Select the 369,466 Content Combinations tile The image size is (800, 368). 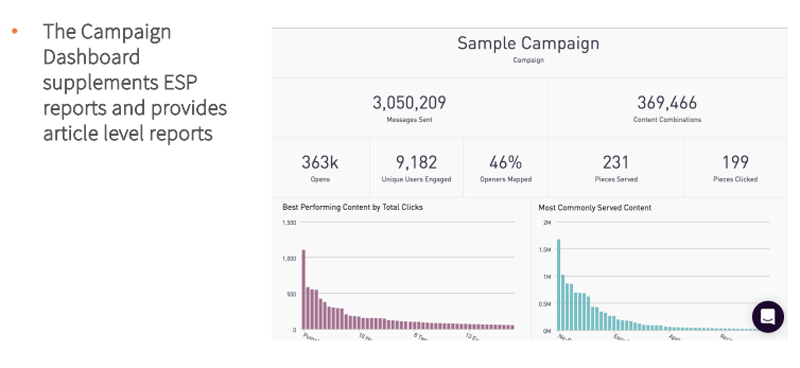[667, 108]
